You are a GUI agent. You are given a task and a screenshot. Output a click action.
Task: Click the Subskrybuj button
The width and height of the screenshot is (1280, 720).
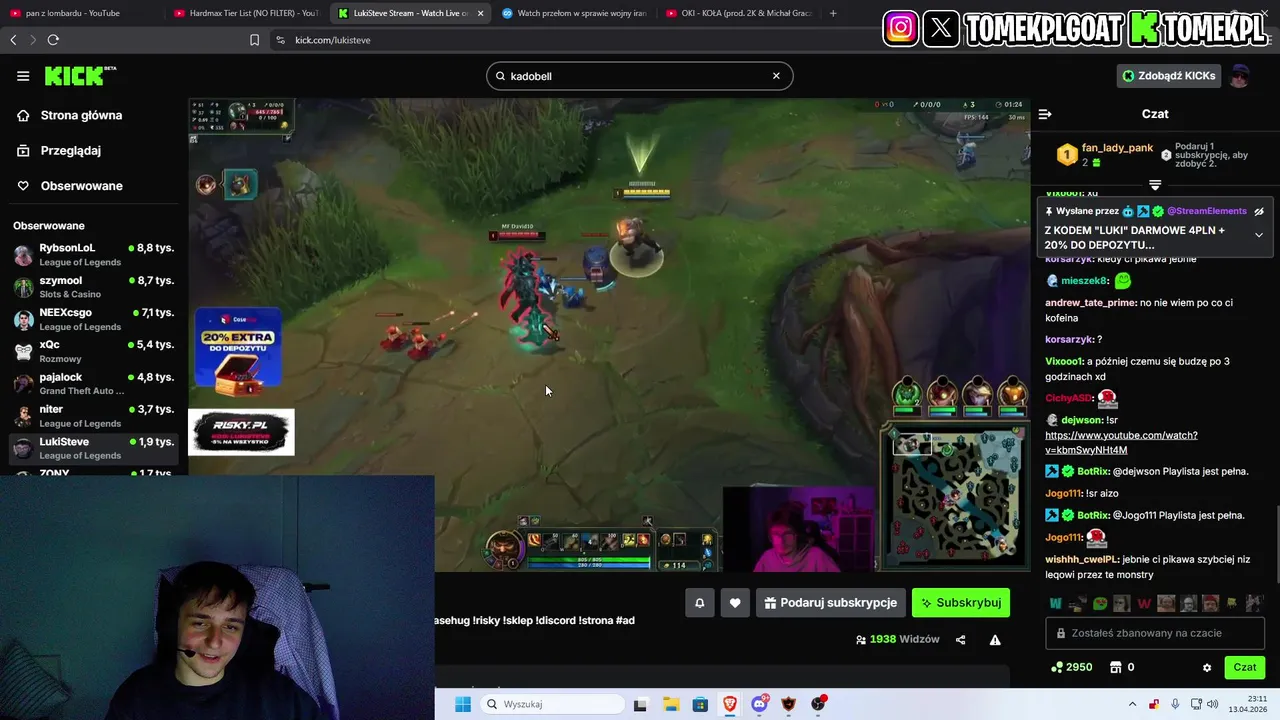pyautogui.click(x=961, y=603)
